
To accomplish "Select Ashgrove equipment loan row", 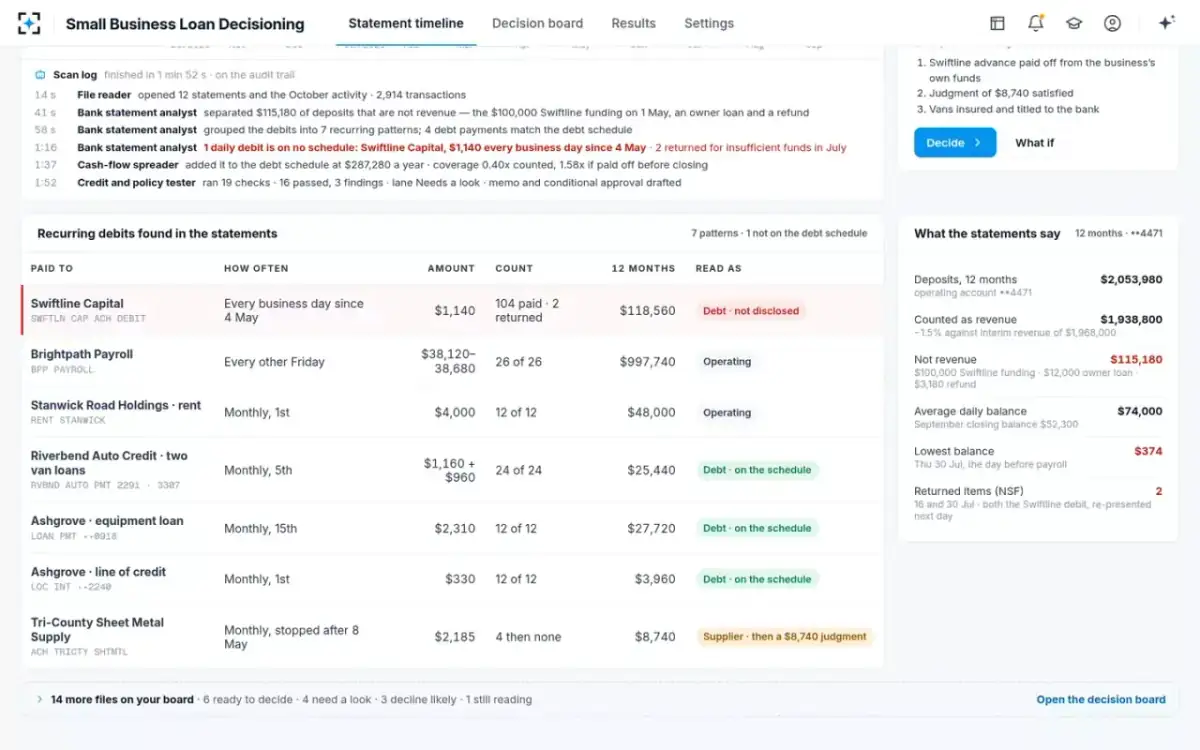I will pos(452,528).
